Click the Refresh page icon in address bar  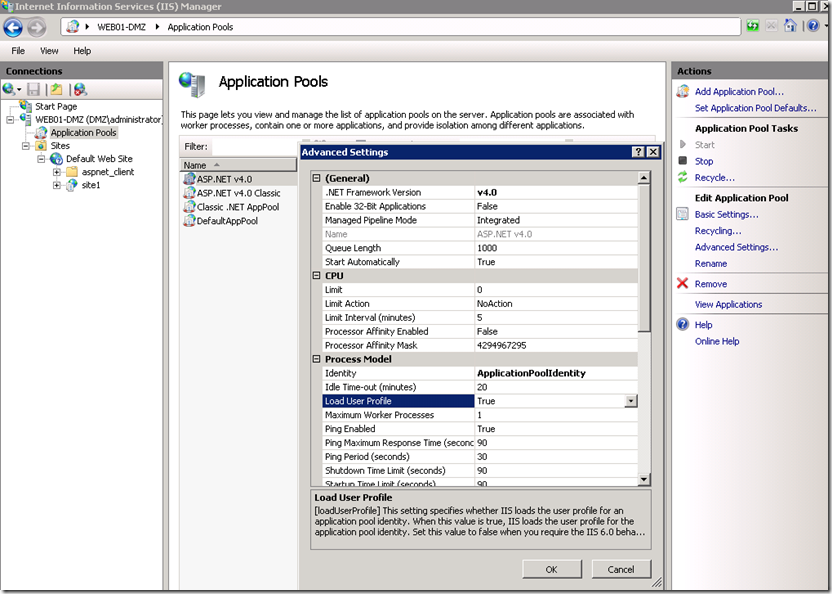752,26
